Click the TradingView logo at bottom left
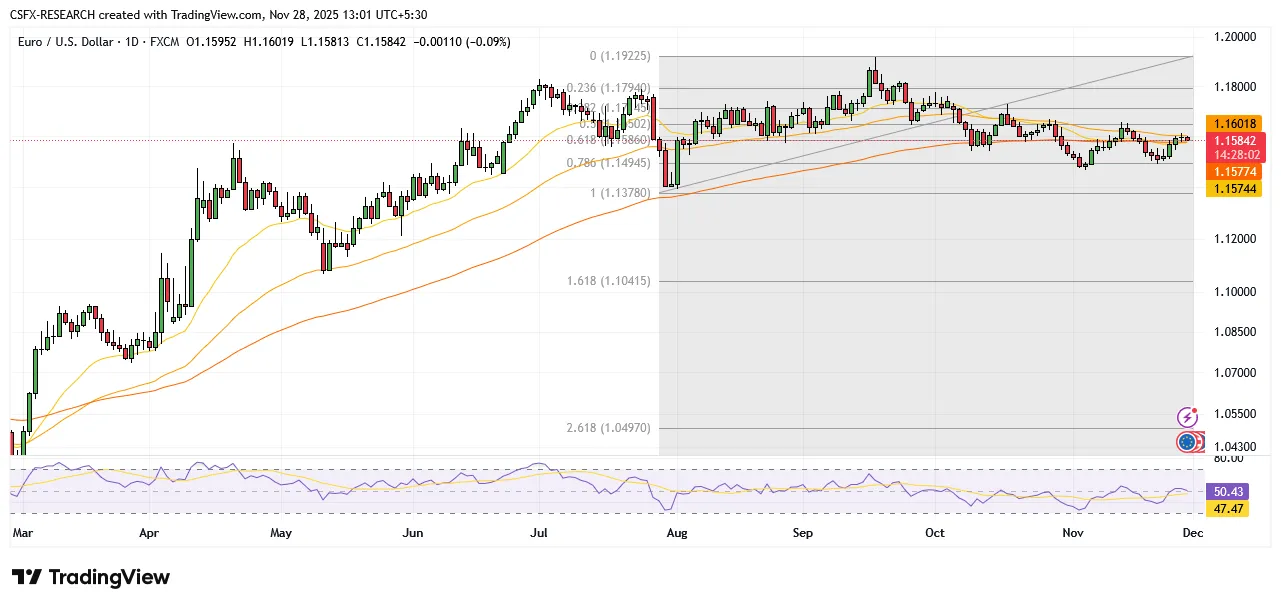The height and width of the screenshot is (607, 1281). 91,578
